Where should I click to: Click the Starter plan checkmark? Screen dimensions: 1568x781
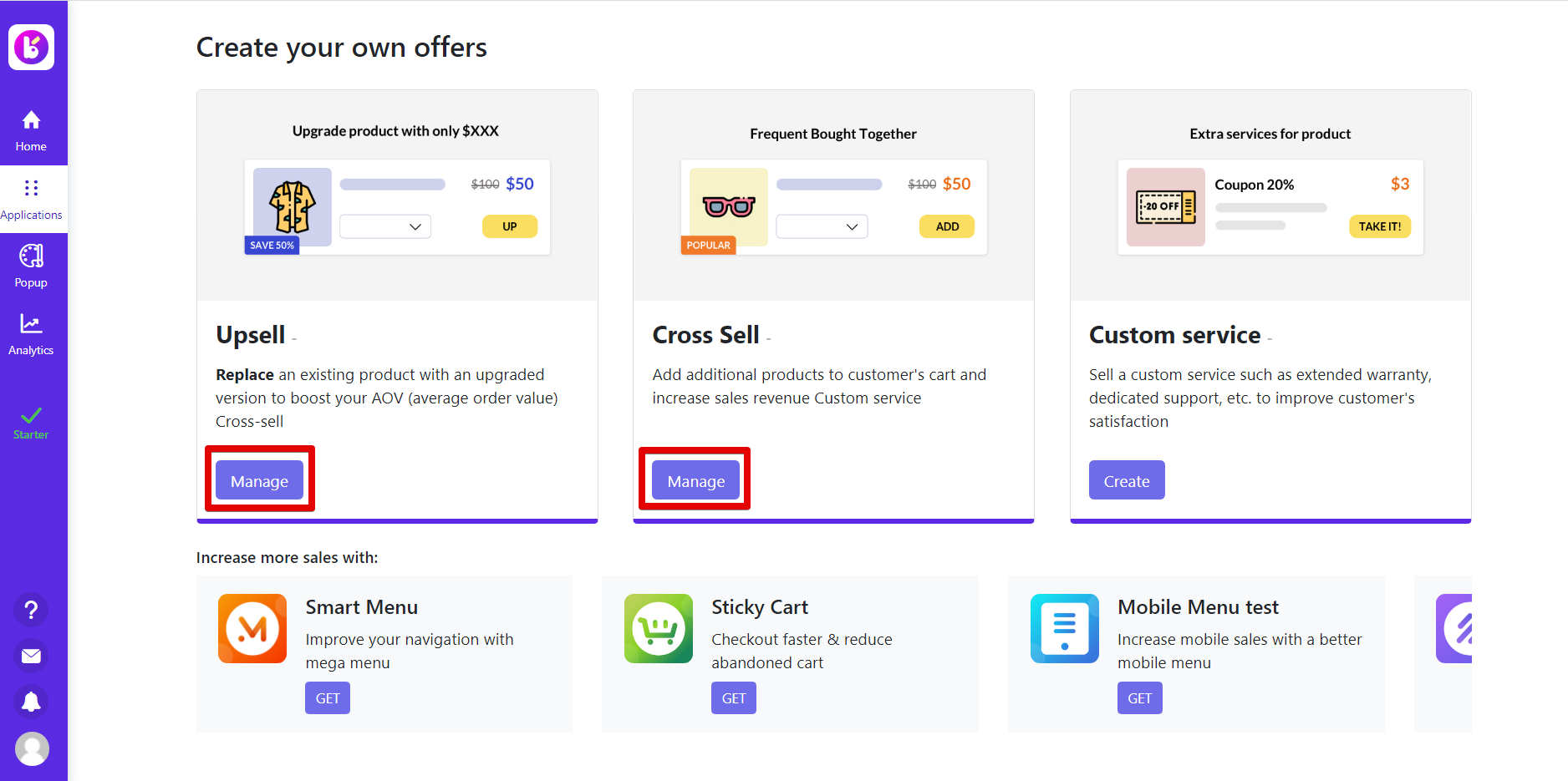point(31,416)
